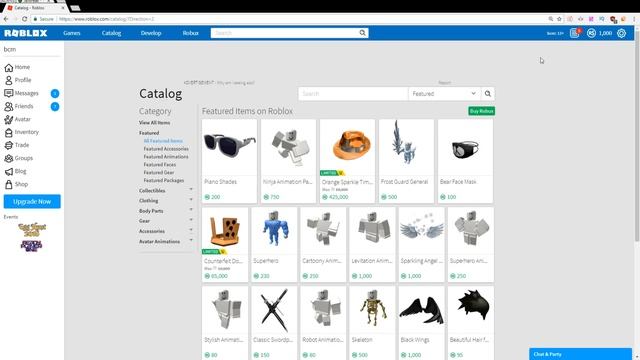The image size is (640, 360).
Task: Open the Groups sidebar icon
Action: click(x=9, y=158)
